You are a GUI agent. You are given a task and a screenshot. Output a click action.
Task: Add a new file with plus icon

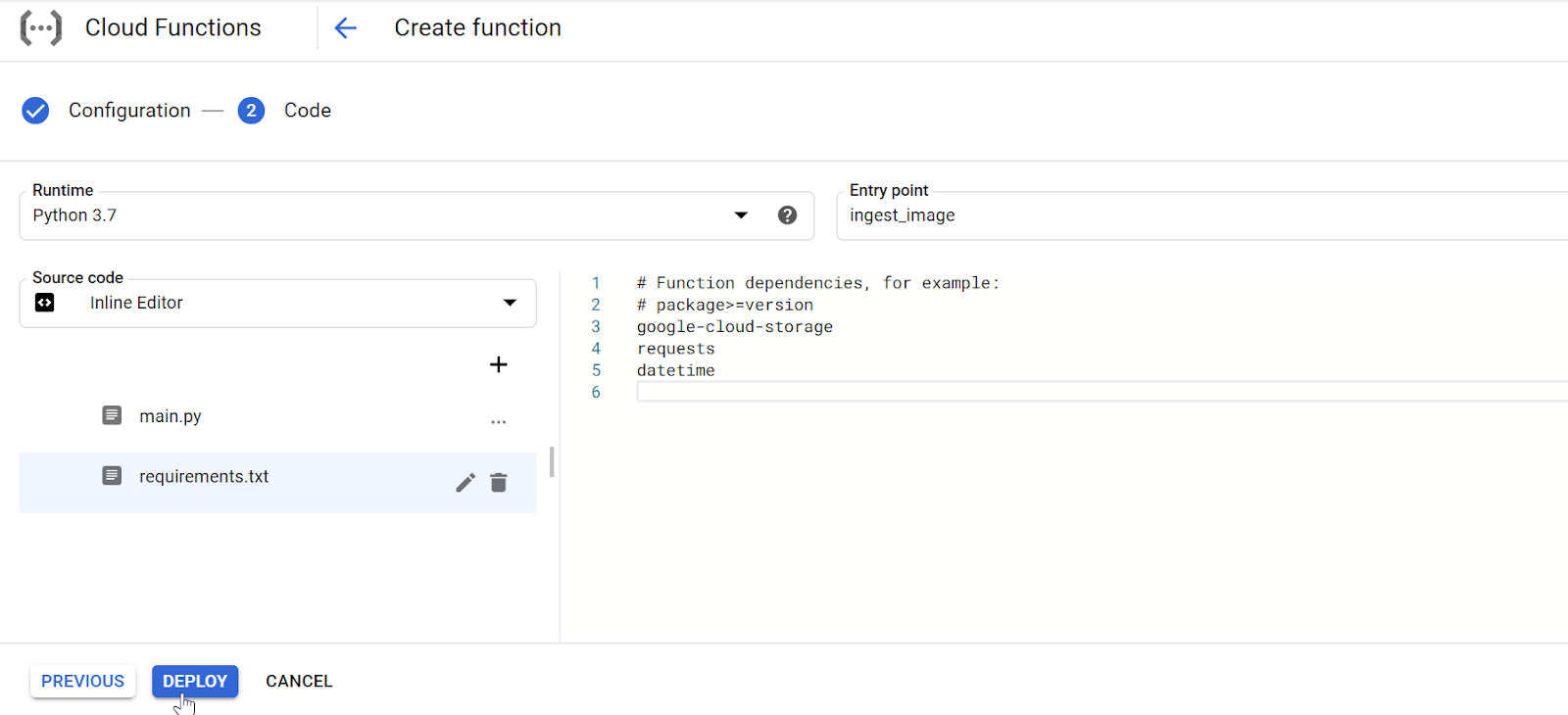tap(499, 364)
